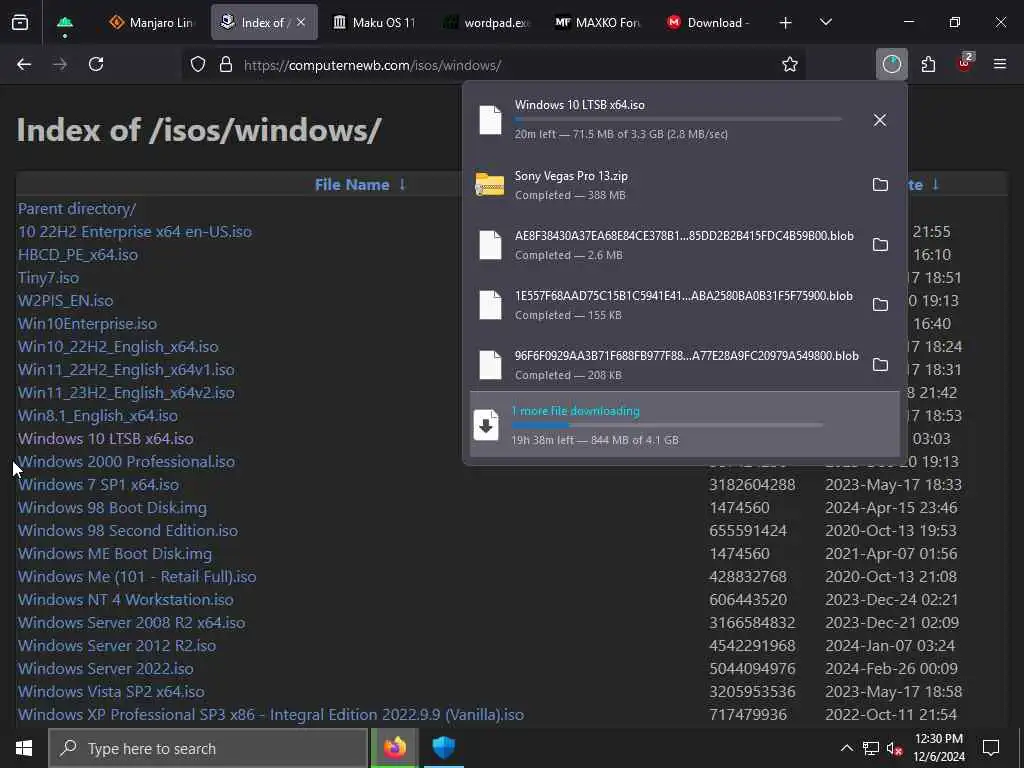
Task: Download Windows Vista SP2 x64.iso
Action: coord(111,692)
